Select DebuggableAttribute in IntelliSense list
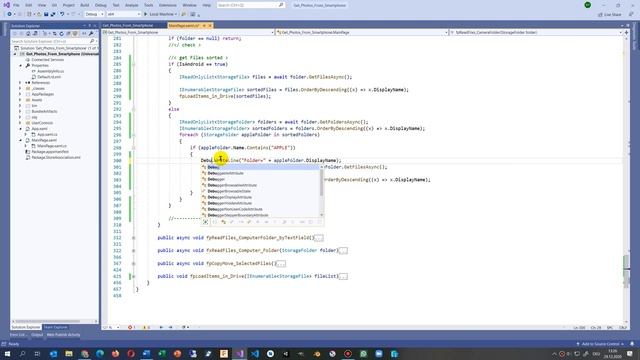The height and width of the screenshot is (360, 640). (x=225, y=173)
